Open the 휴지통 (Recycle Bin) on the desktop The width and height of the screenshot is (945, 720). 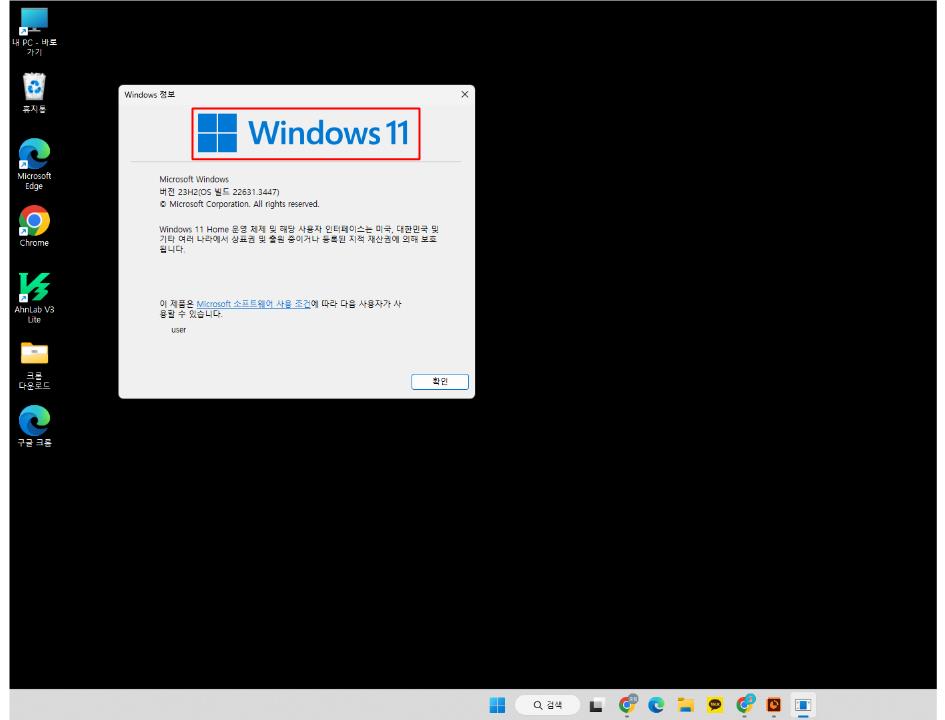[x=35, y=90]
